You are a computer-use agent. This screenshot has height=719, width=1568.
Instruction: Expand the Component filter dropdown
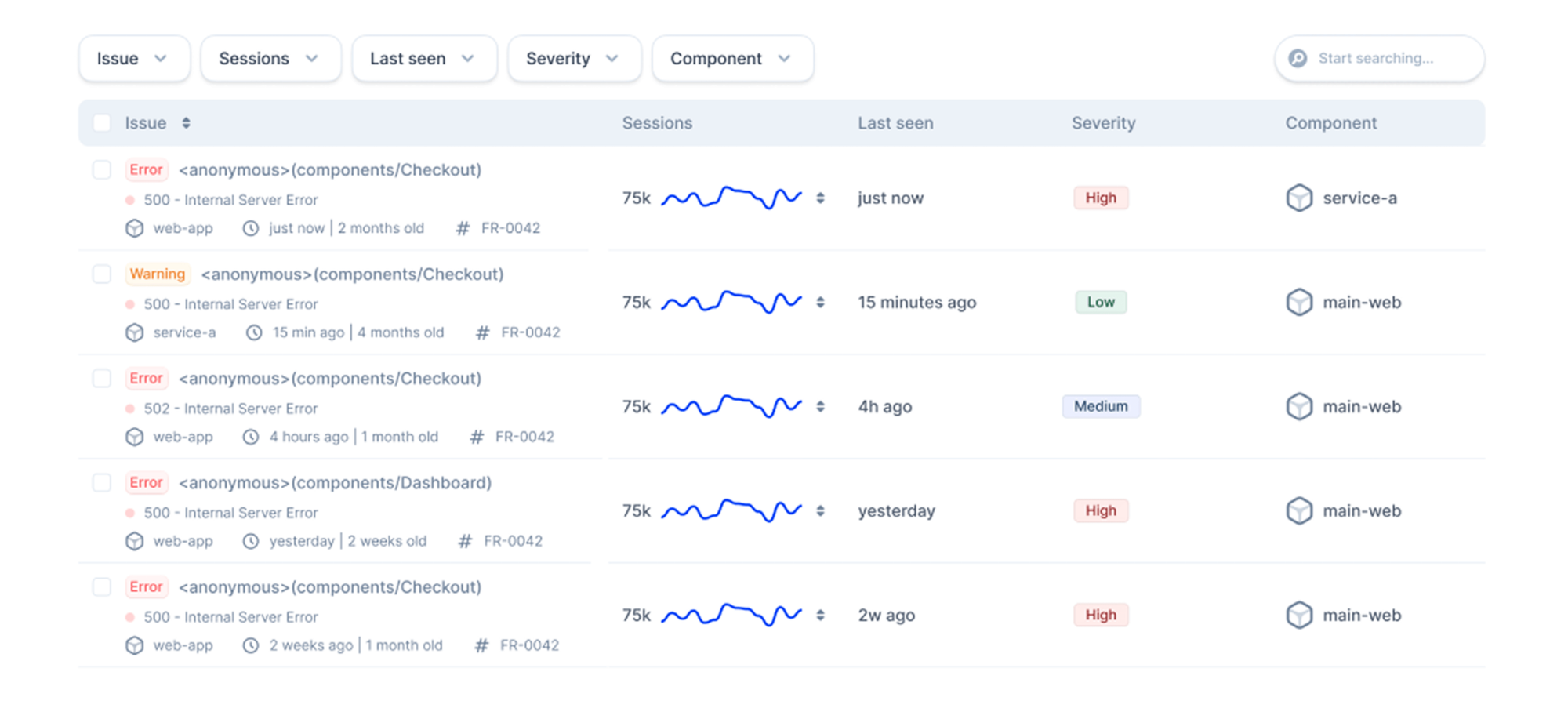tap(731, 59)
